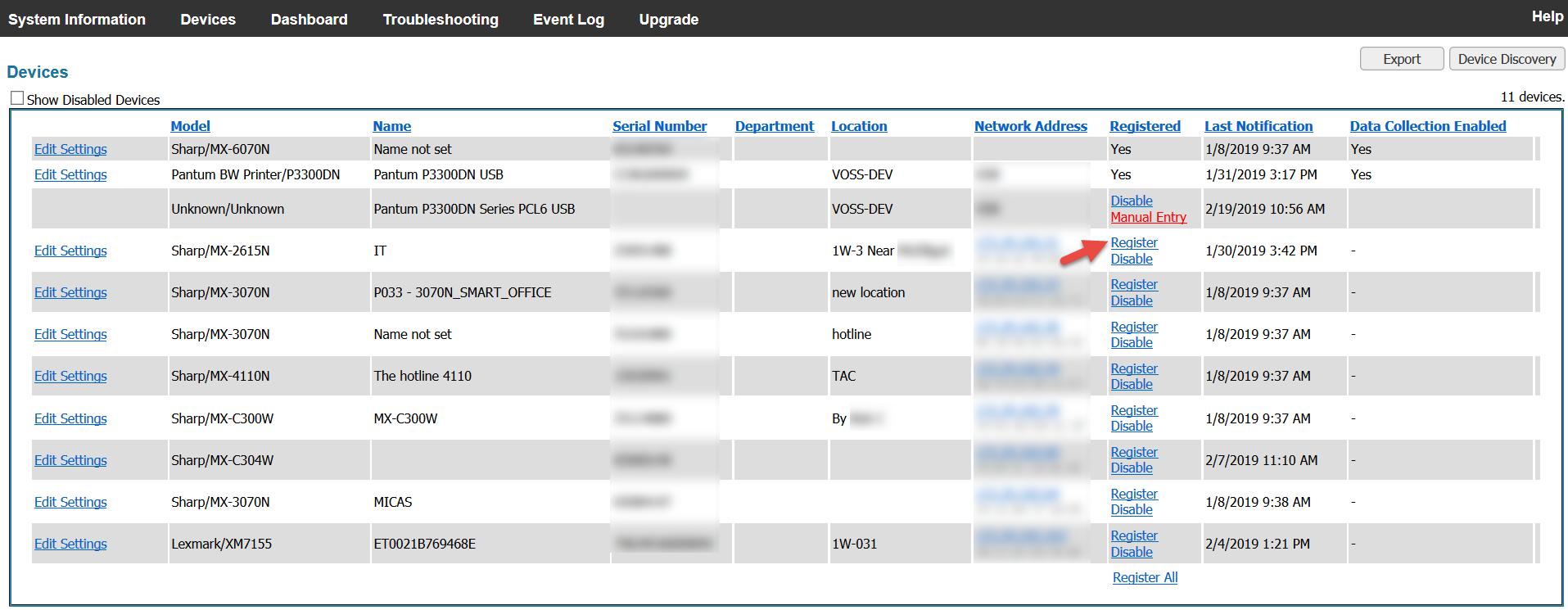Screen dimensions: 1568x610
Task: Open the Troubleshooting menu
Action: [x=440, y=20]
